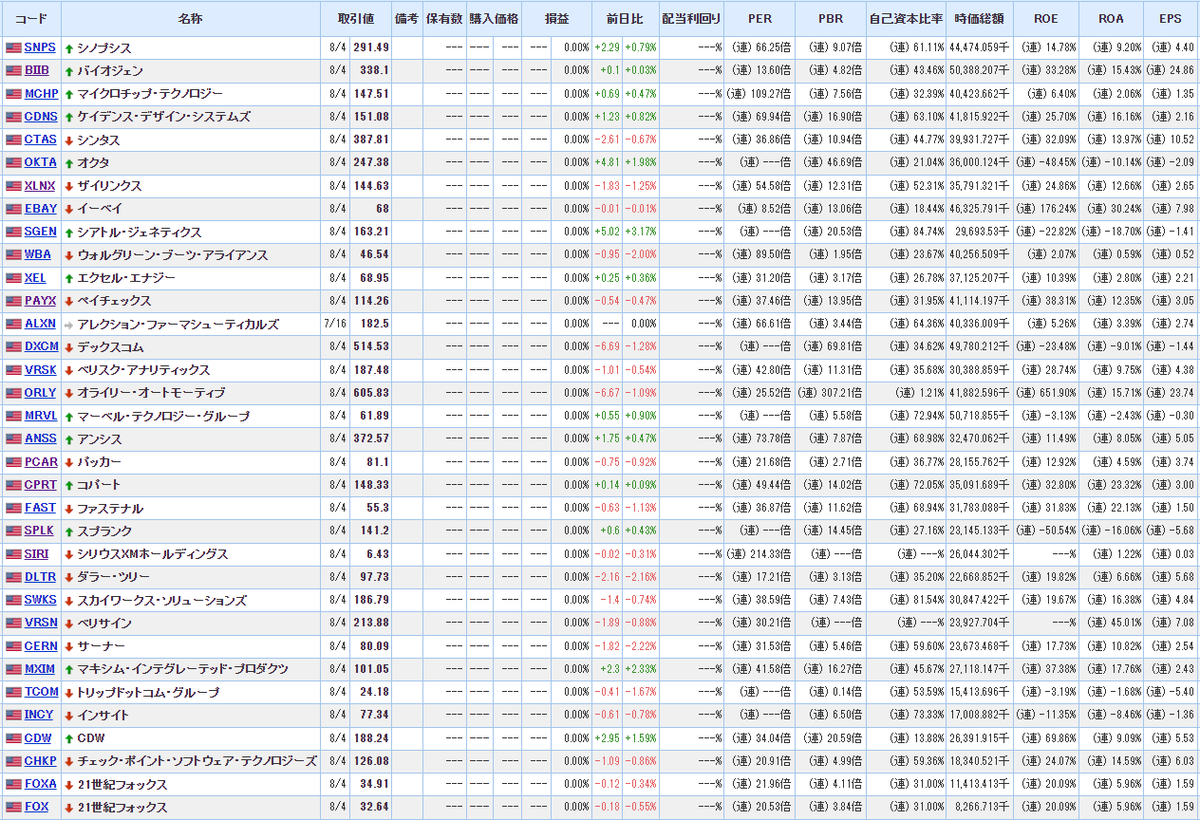The height and width of the screenshot is (820, 1200).
Task: Open the MXIM ticker link
Action: (41, 669)
